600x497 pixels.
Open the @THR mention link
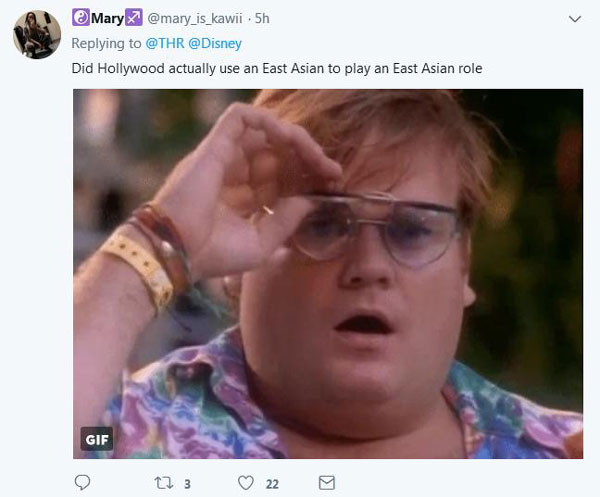pos(165,43)
